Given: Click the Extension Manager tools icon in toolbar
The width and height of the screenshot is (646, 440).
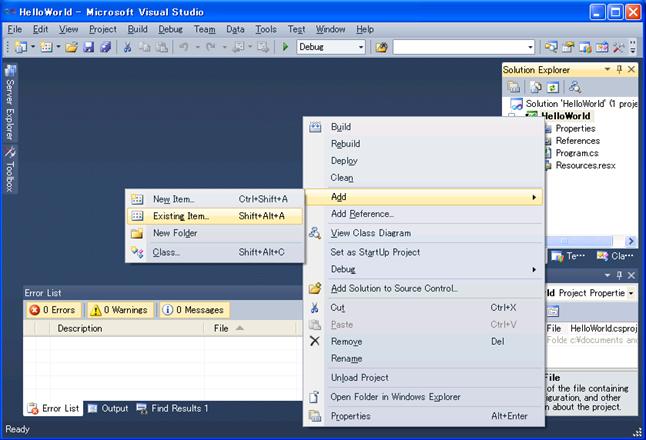Looking at the screenshot, I should tap(618, 47).
